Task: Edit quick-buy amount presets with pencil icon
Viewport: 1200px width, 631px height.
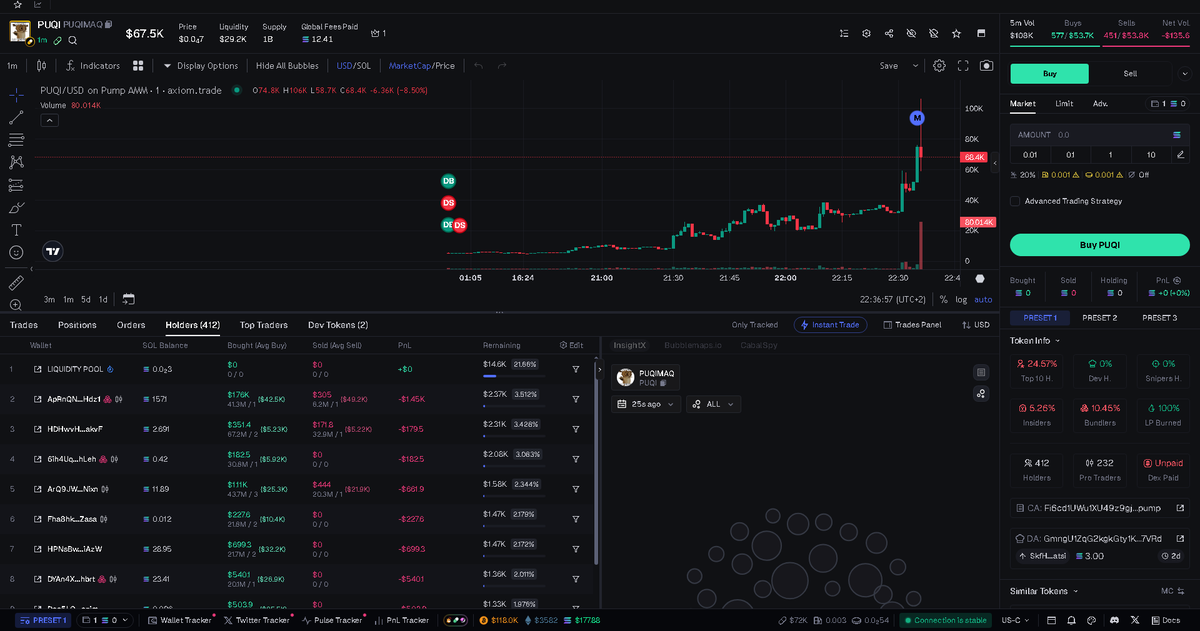Action: tap(1180, 154)
